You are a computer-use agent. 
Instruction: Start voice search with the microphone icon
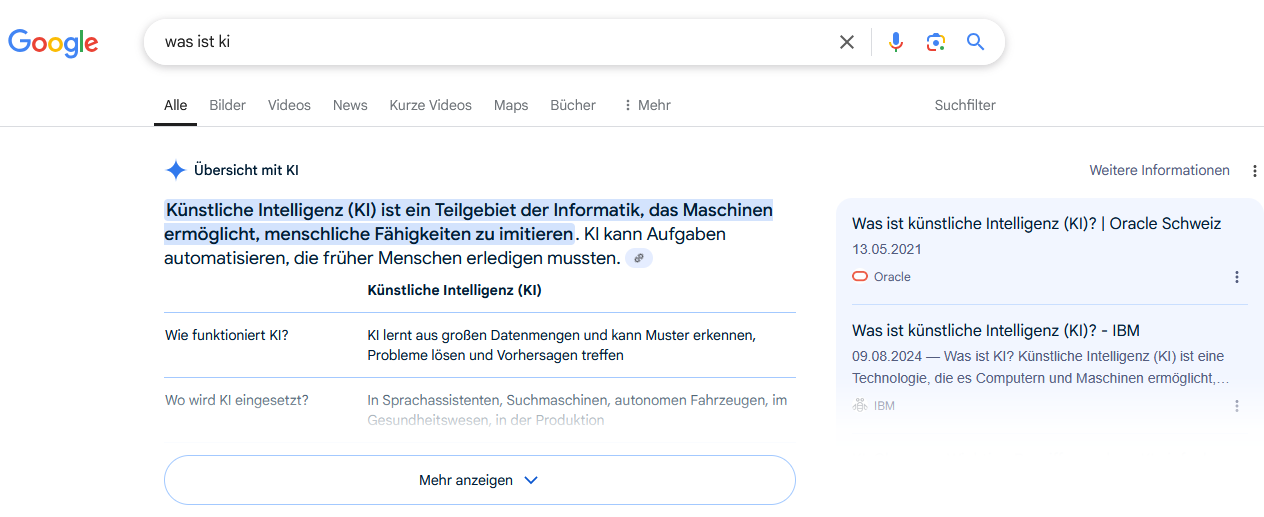coord(896,42)
